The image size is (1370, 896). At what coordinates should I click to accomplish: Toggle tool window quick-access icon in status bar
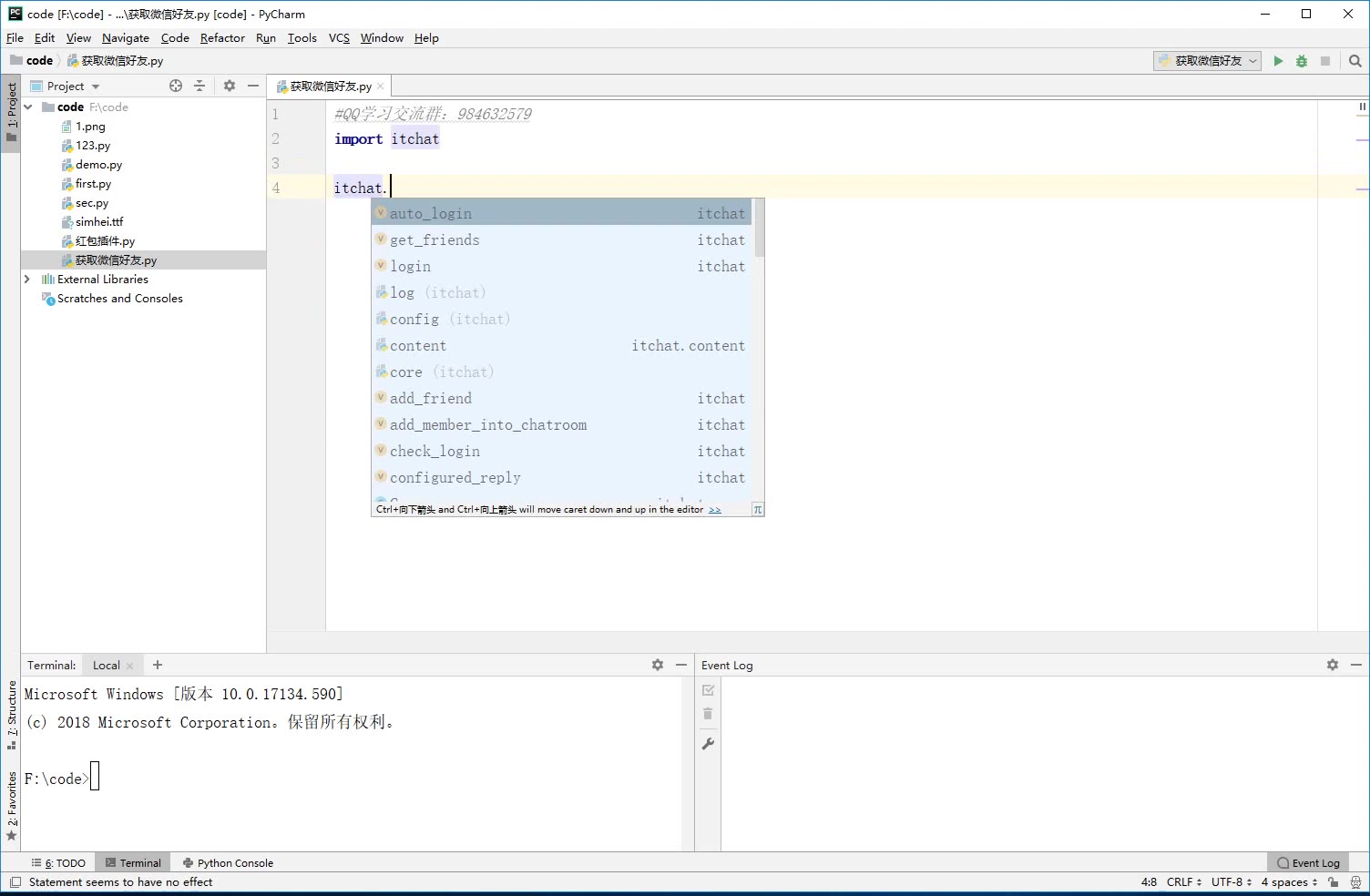15,882
